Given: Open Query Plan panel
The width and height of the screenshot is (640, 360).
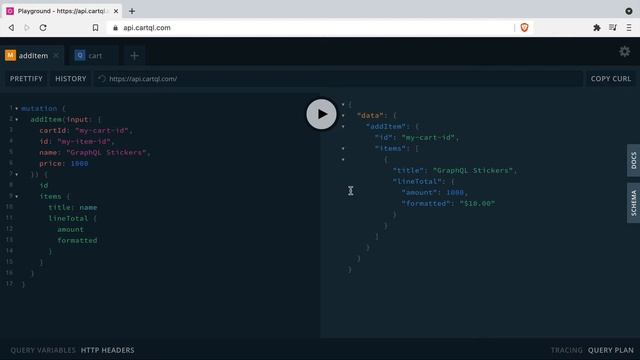Looking at the screenshot, I should (611, 350).
